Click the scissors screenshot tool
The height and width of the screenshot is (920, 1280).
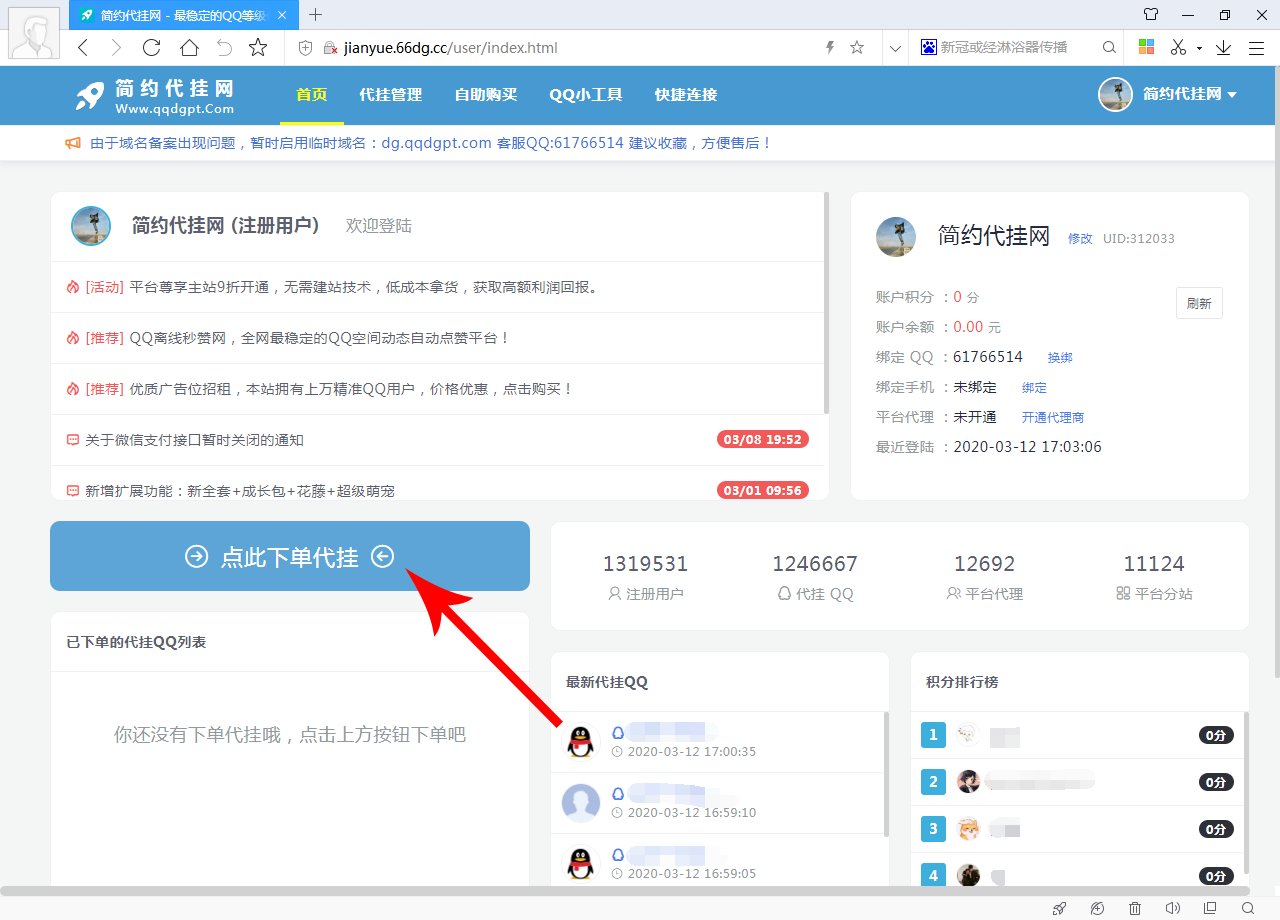click(x=1178, y=47)
